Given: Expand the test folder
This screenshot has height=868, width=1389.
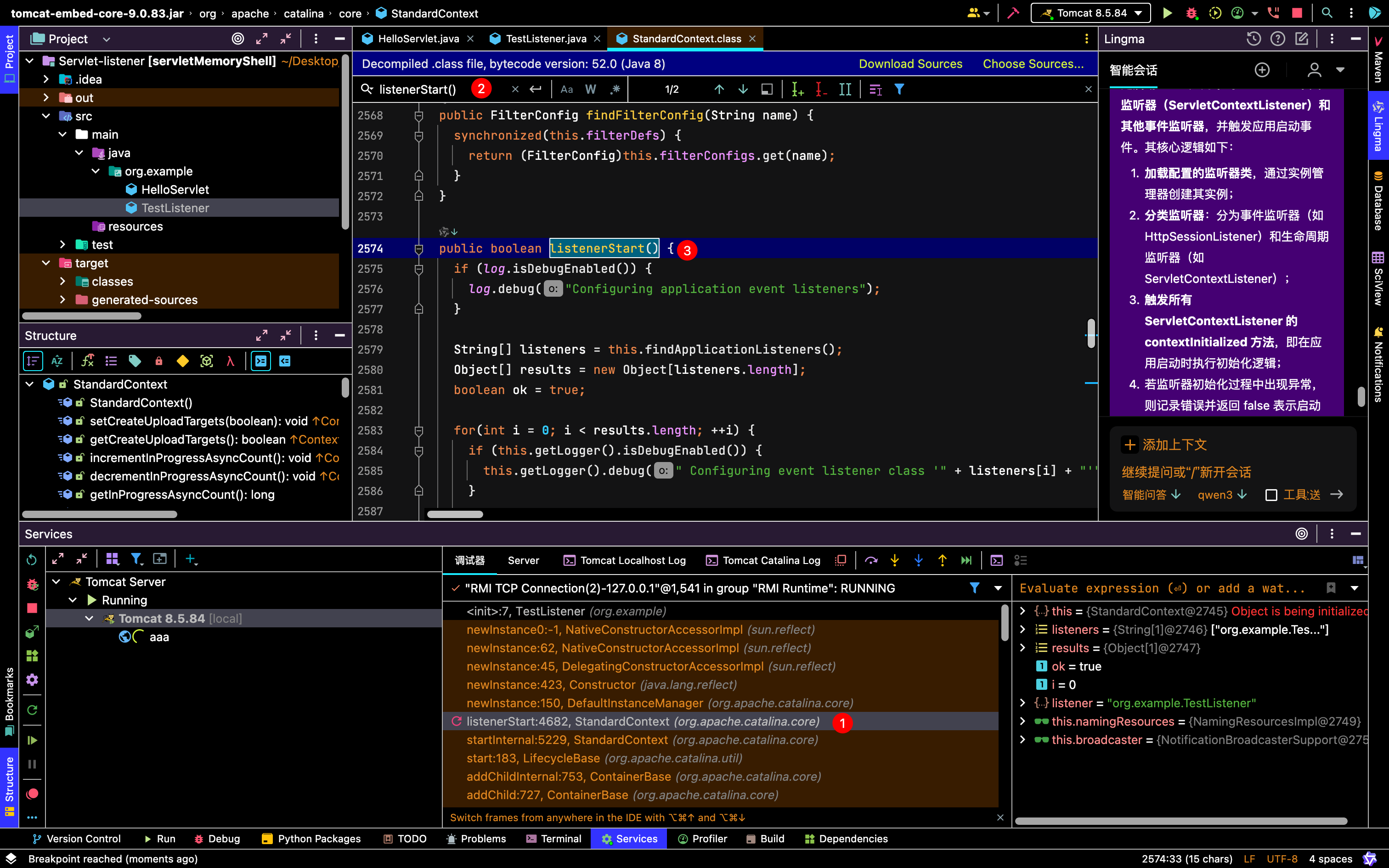Looking at the screenshot, I should point(62,244).
